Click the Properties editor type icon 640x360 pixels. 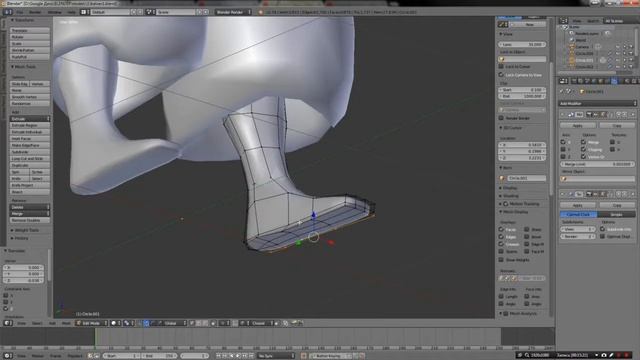pos(563,81)
